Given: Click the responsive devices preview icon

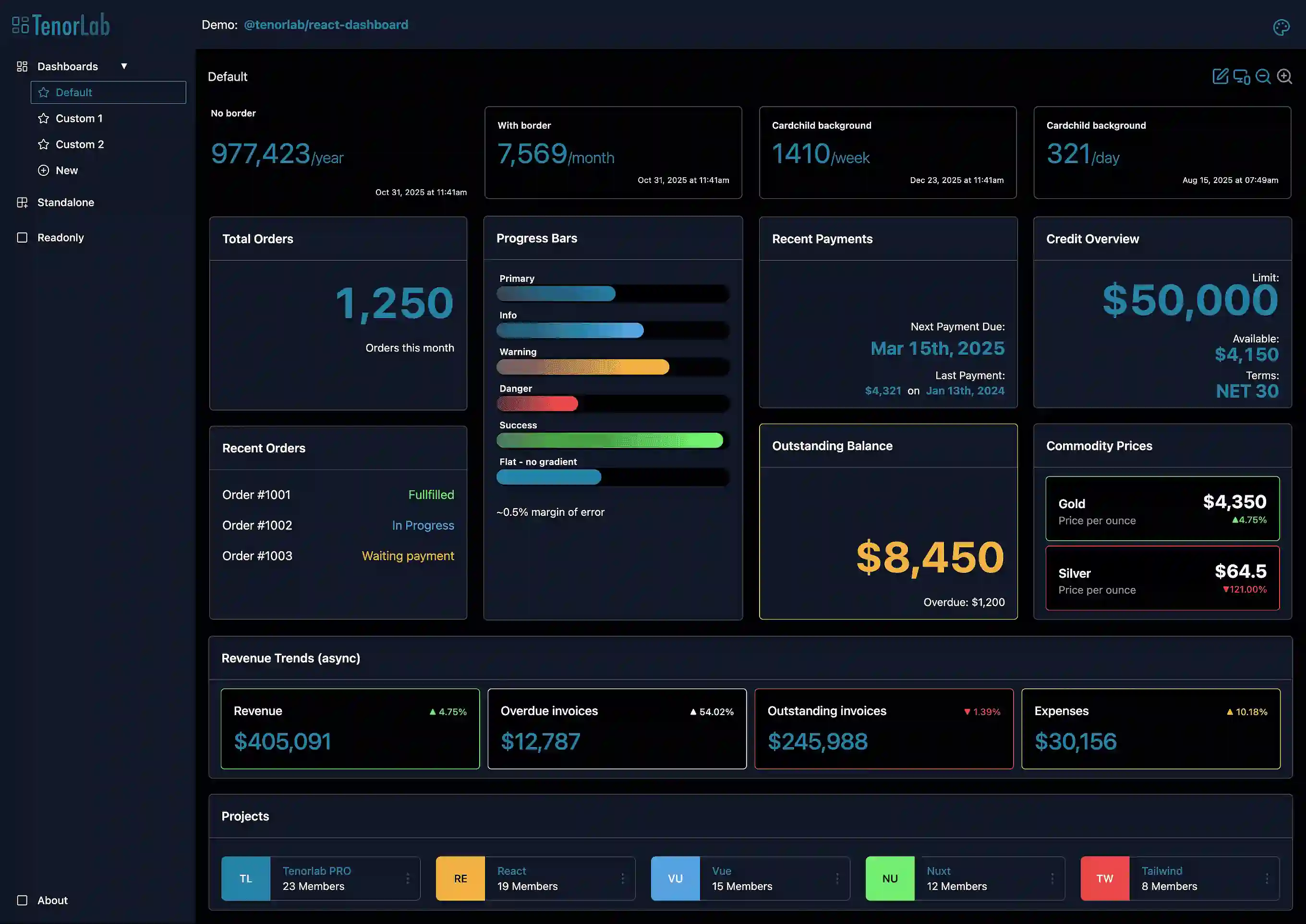Looking at the screenshot, I should (1242, 76).
